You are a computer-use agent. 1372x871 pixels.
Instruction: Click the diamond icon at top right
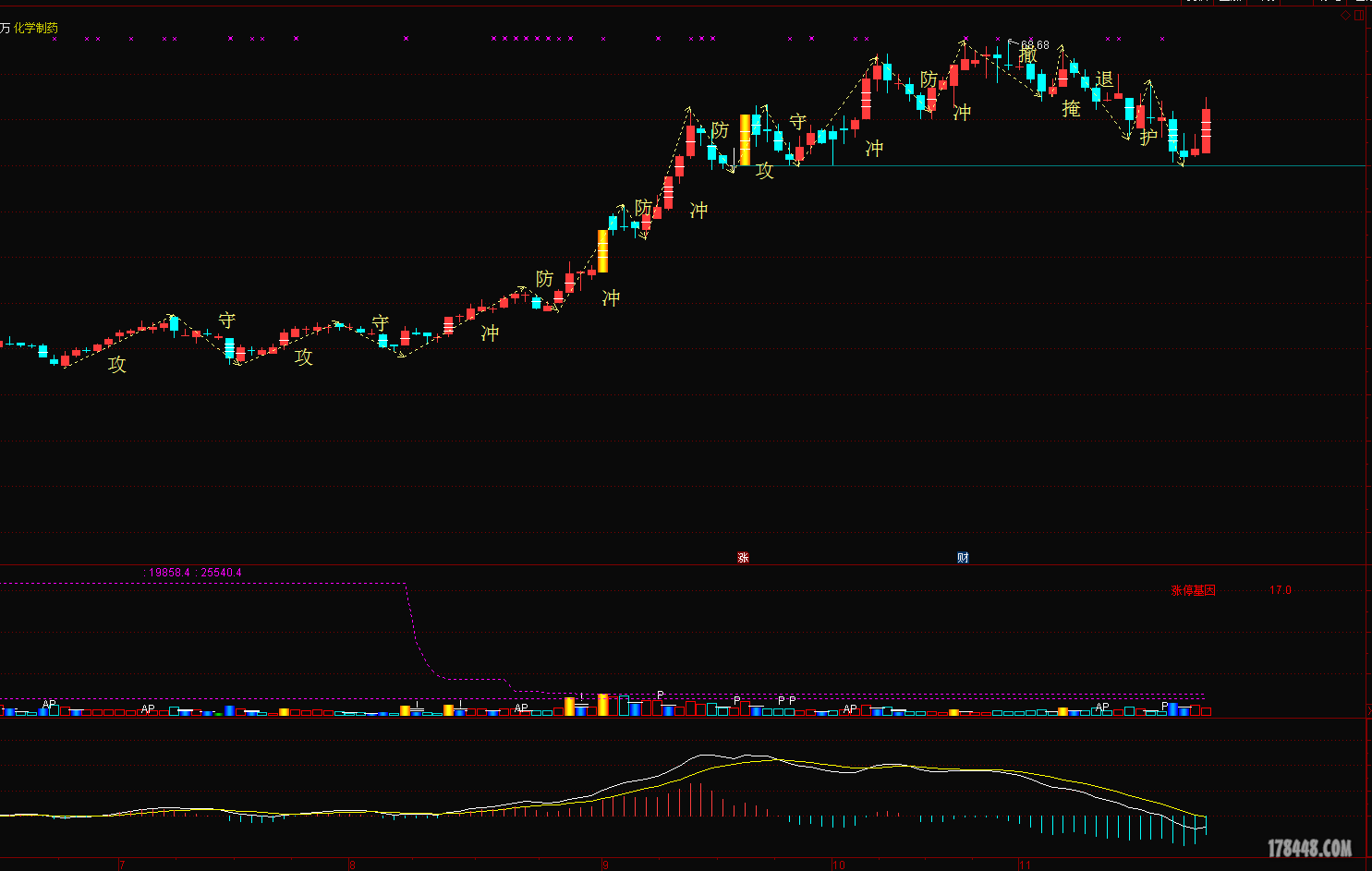coord(1345,16)
